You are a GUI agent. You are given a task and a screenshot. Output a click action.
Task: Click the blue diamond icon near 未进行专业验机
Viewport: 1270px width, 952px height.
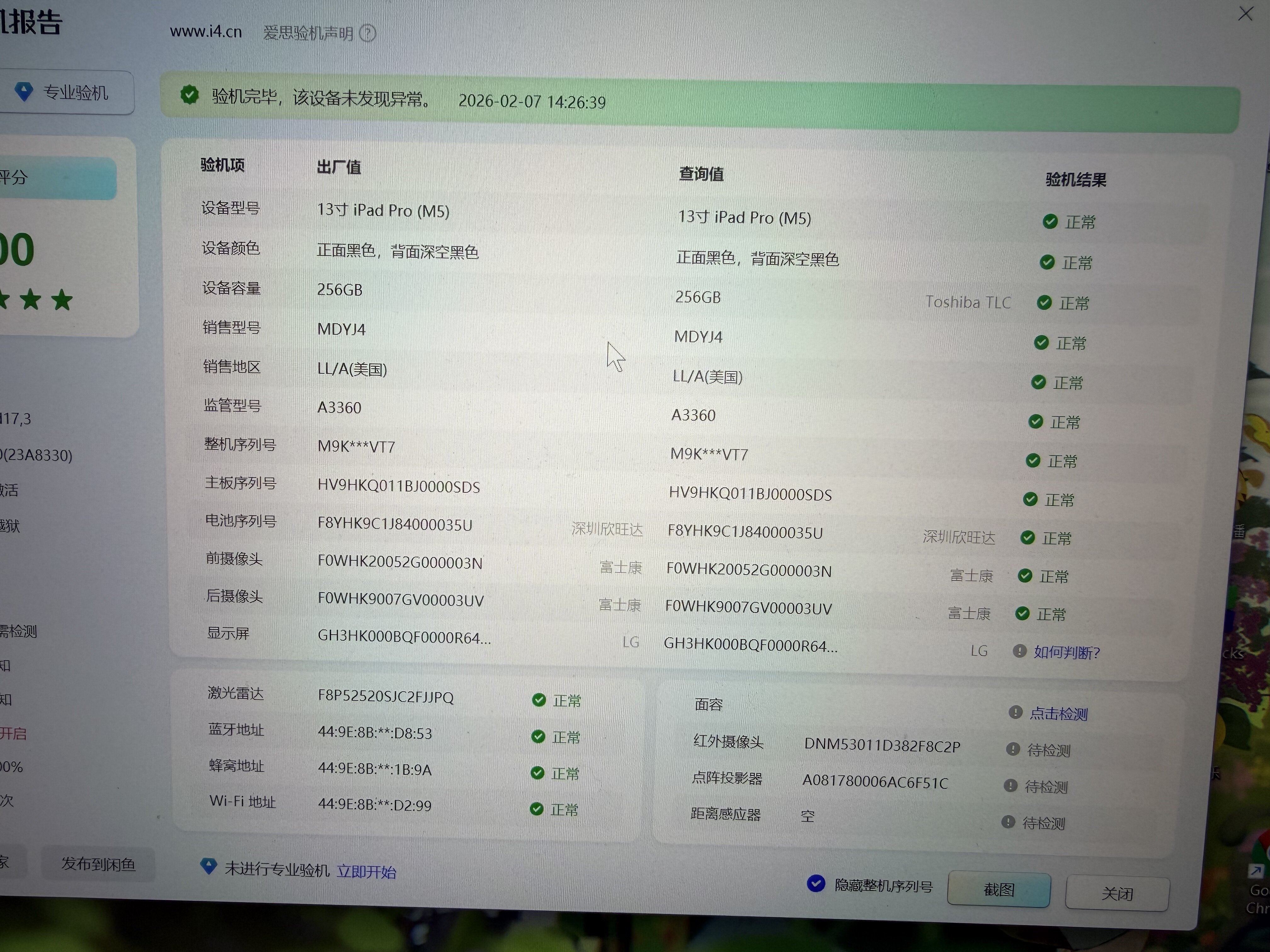pos(209,866)
